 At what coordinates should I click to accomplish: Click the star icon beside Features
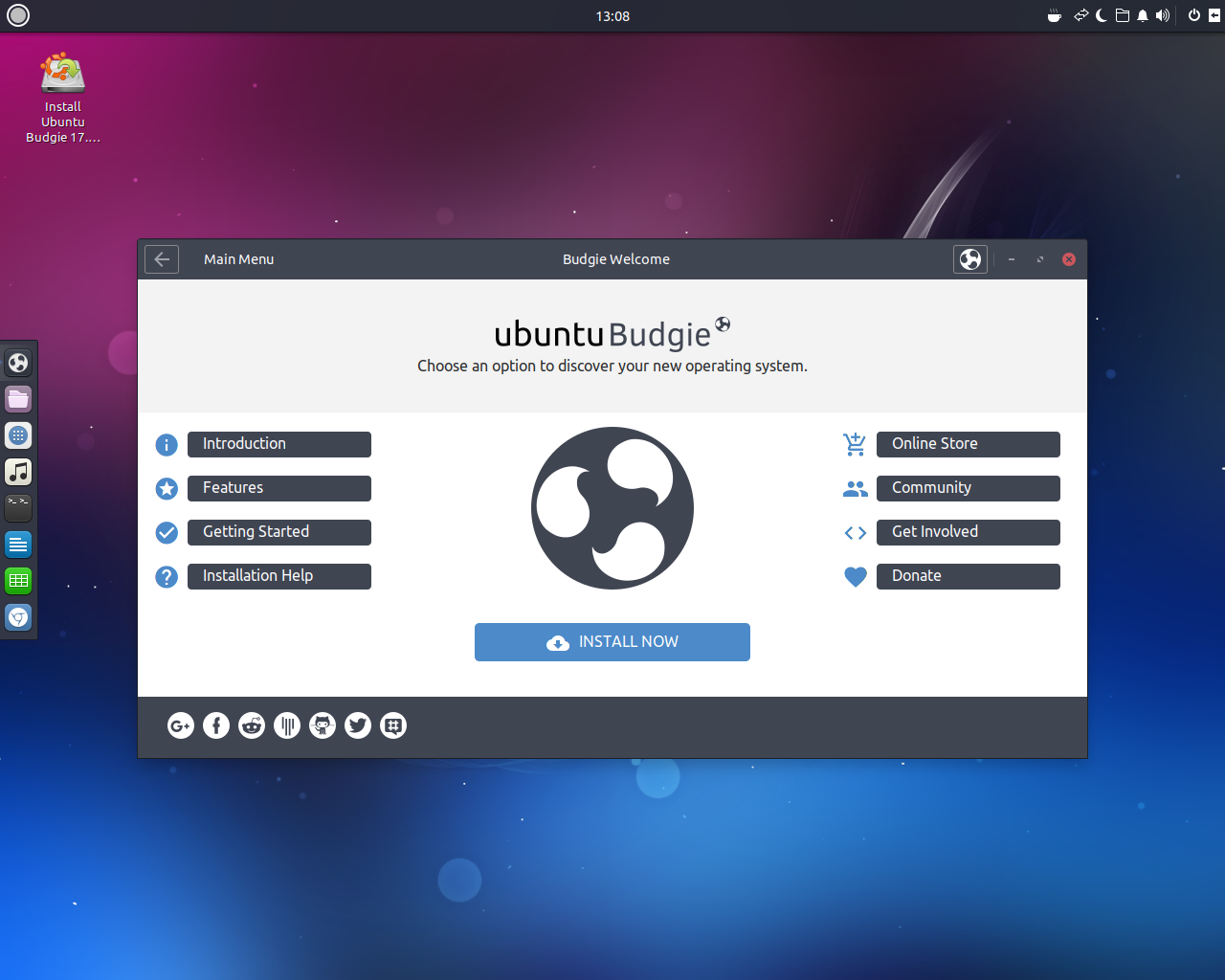coord(167,489)
